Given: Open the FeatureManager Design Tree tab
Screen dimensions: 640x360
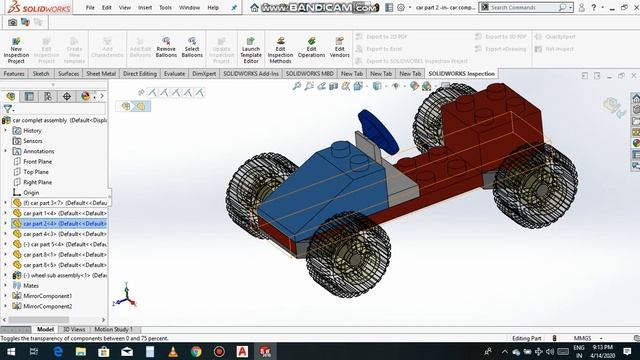Looking at the screenshot, I should 11,96.
